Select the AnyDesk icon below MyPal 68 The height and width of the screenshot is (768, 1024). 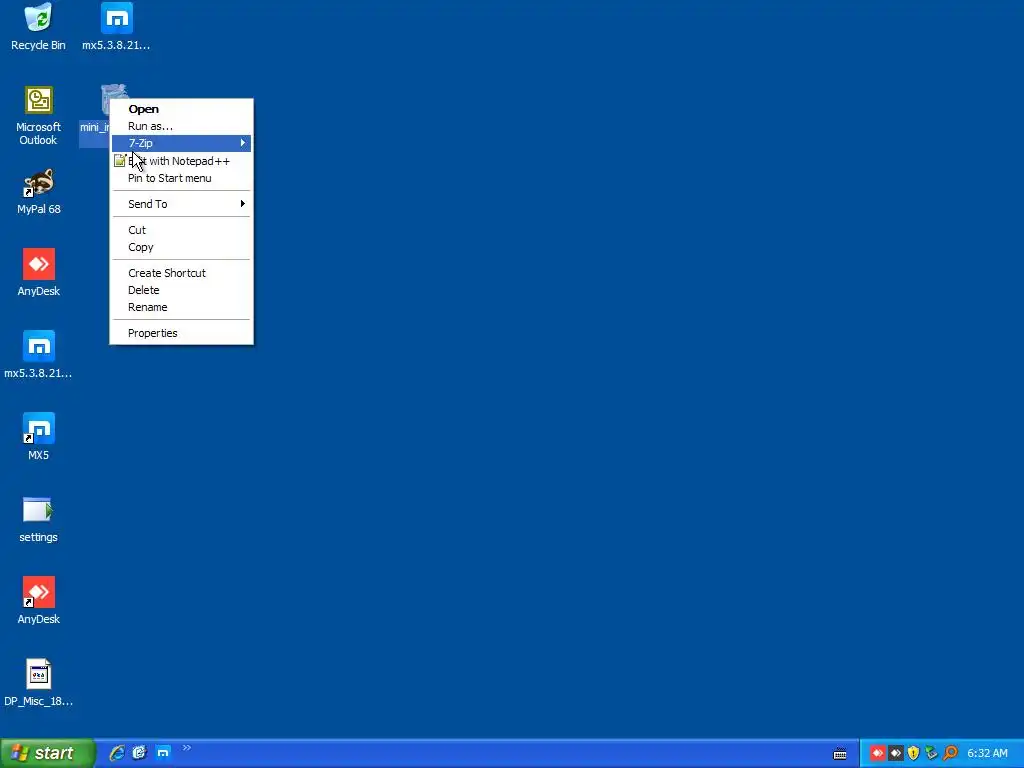point(39,272)
